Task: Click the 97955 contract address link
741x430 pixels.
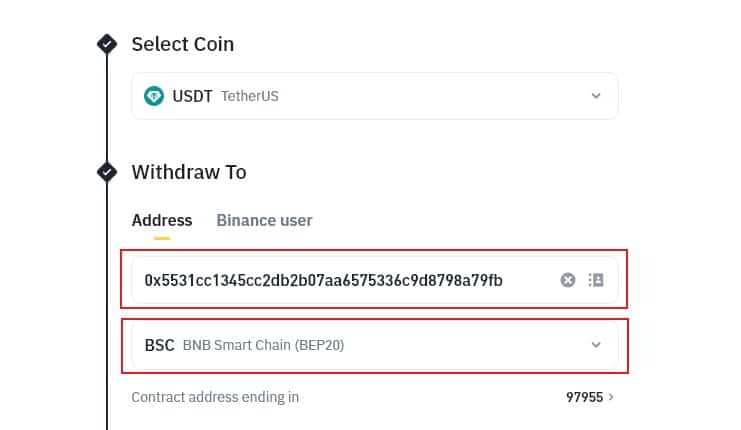Action: pyautogui.click(x=584, y=397)
